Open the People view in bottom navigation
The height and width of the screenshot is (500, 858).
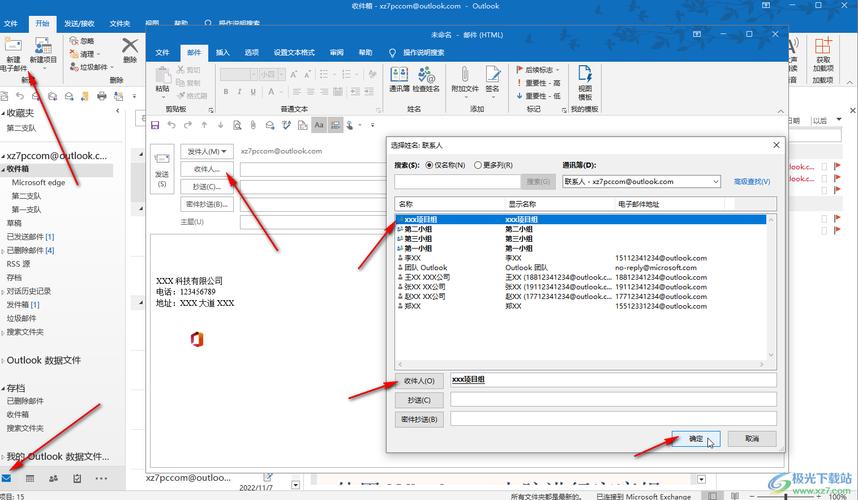pyautogui.click(x=54, y=479)
